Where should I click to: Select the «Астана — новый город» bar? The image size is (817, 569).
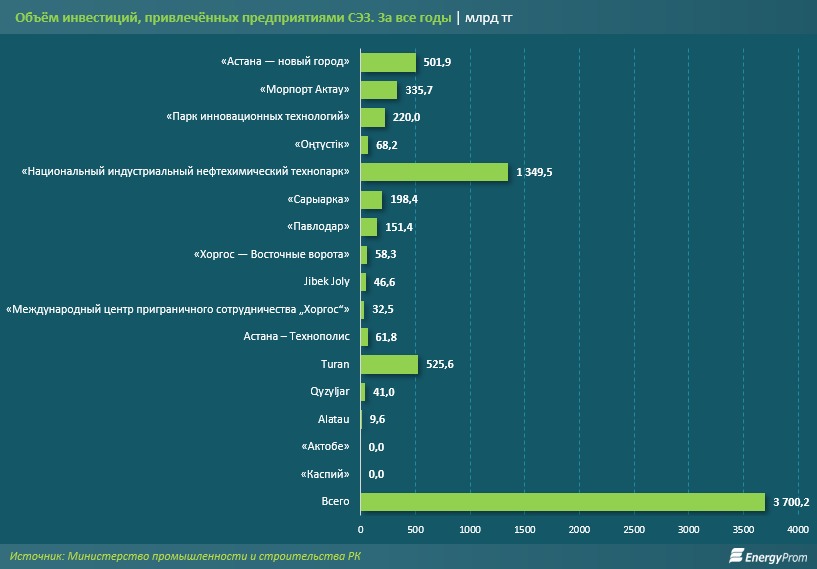point(388,63)
